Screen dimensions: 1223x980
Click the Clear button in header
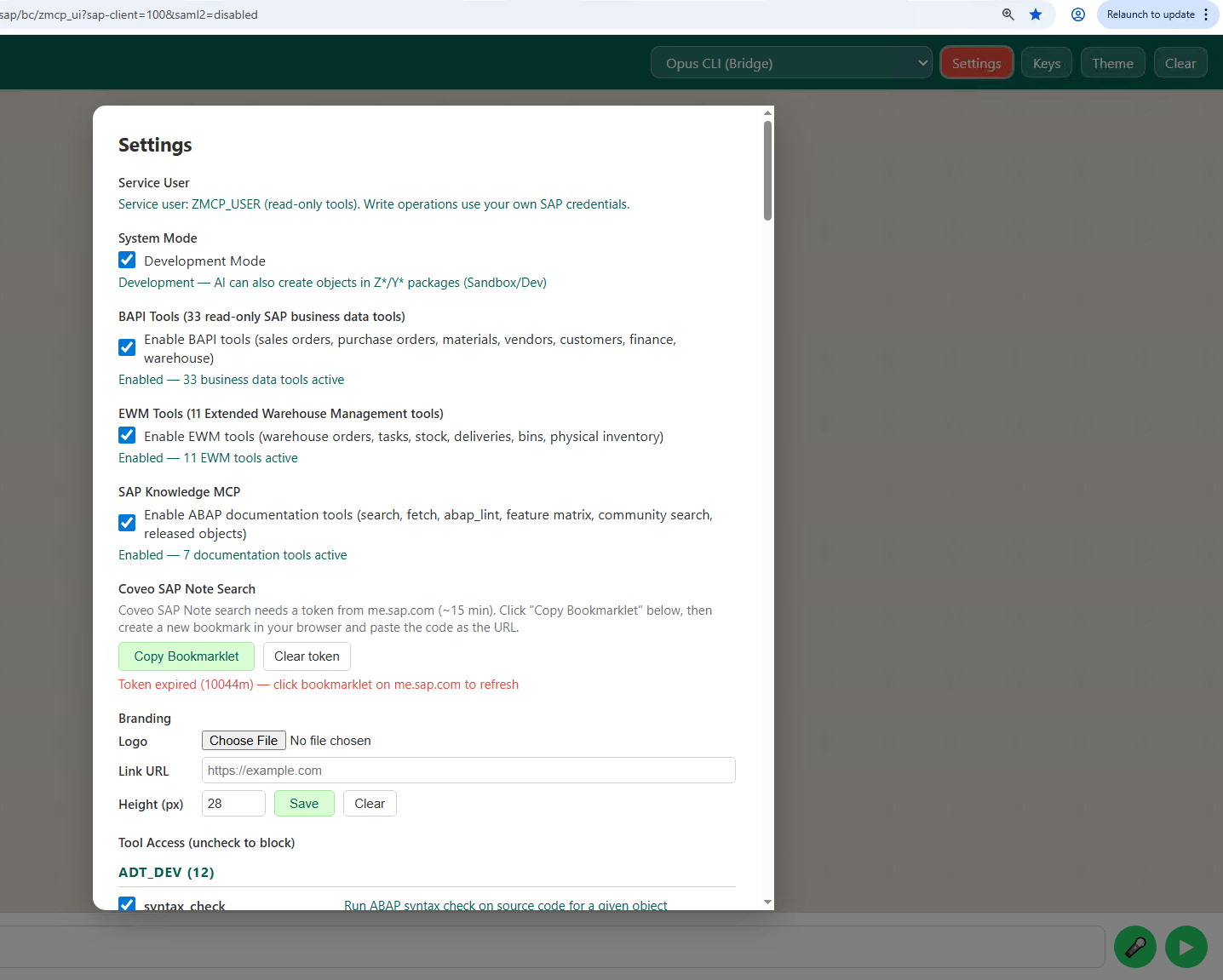1180,63
